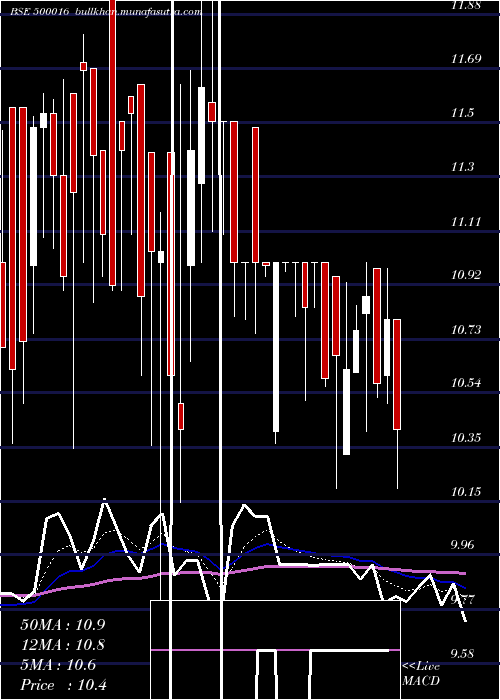Viewport: 500px width, 700px height.
Task: Select the 10.35 price axis label
Action: [466, 438]
